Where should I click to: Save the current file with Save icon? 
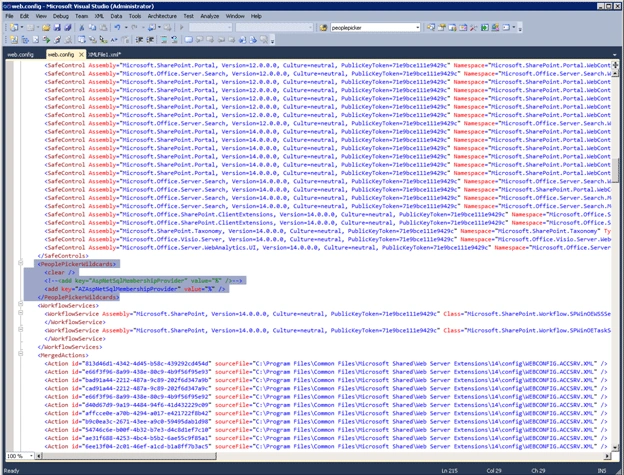[57, 27]
